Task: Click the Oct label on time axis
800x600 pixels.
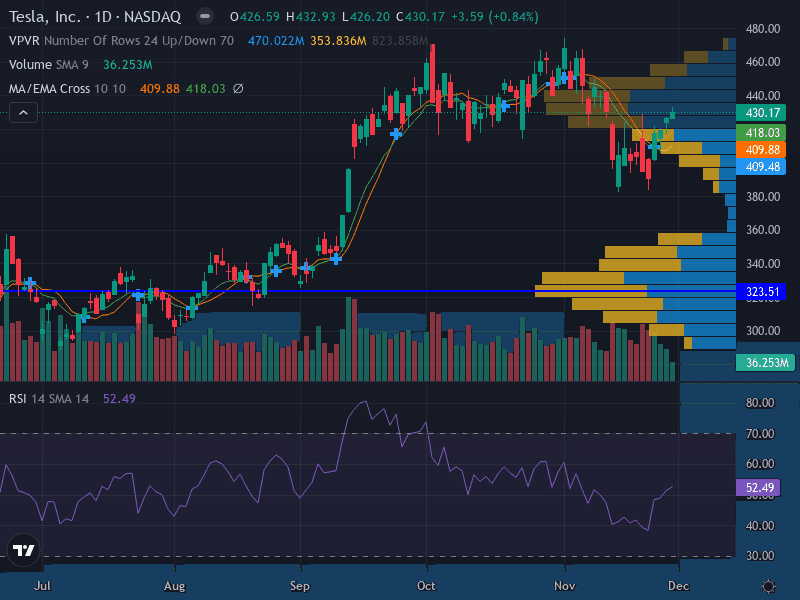Action: click(427, 586)
